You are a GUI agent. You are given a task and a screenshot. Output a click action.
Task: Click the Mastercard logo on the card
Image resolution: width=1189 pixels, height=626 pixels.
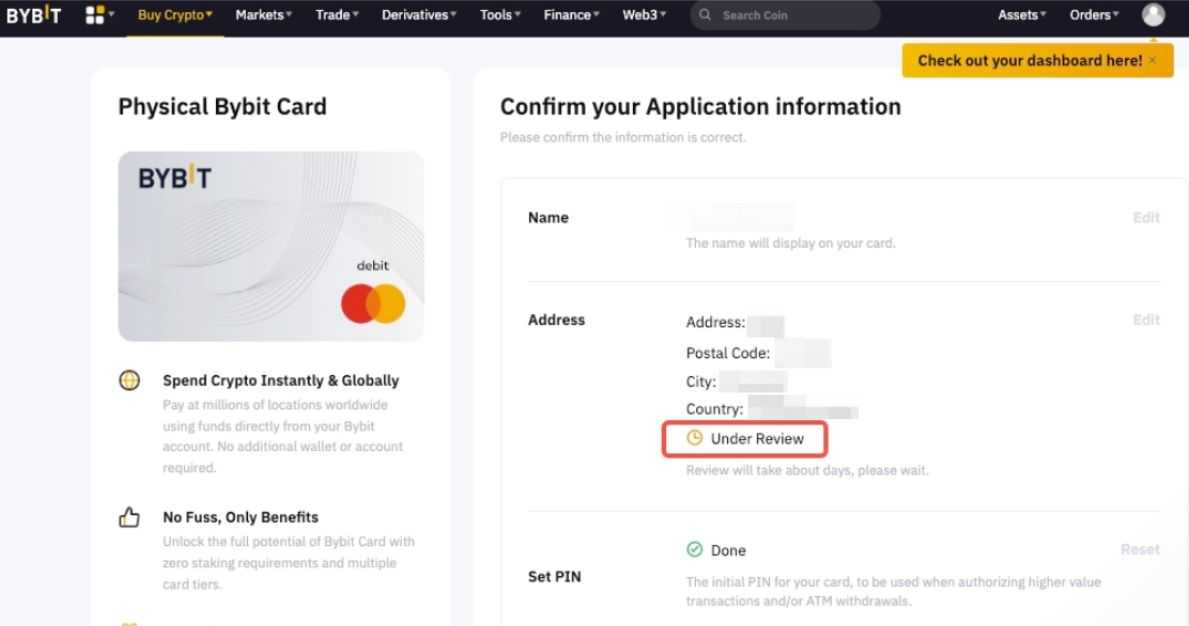click(373, 303)
